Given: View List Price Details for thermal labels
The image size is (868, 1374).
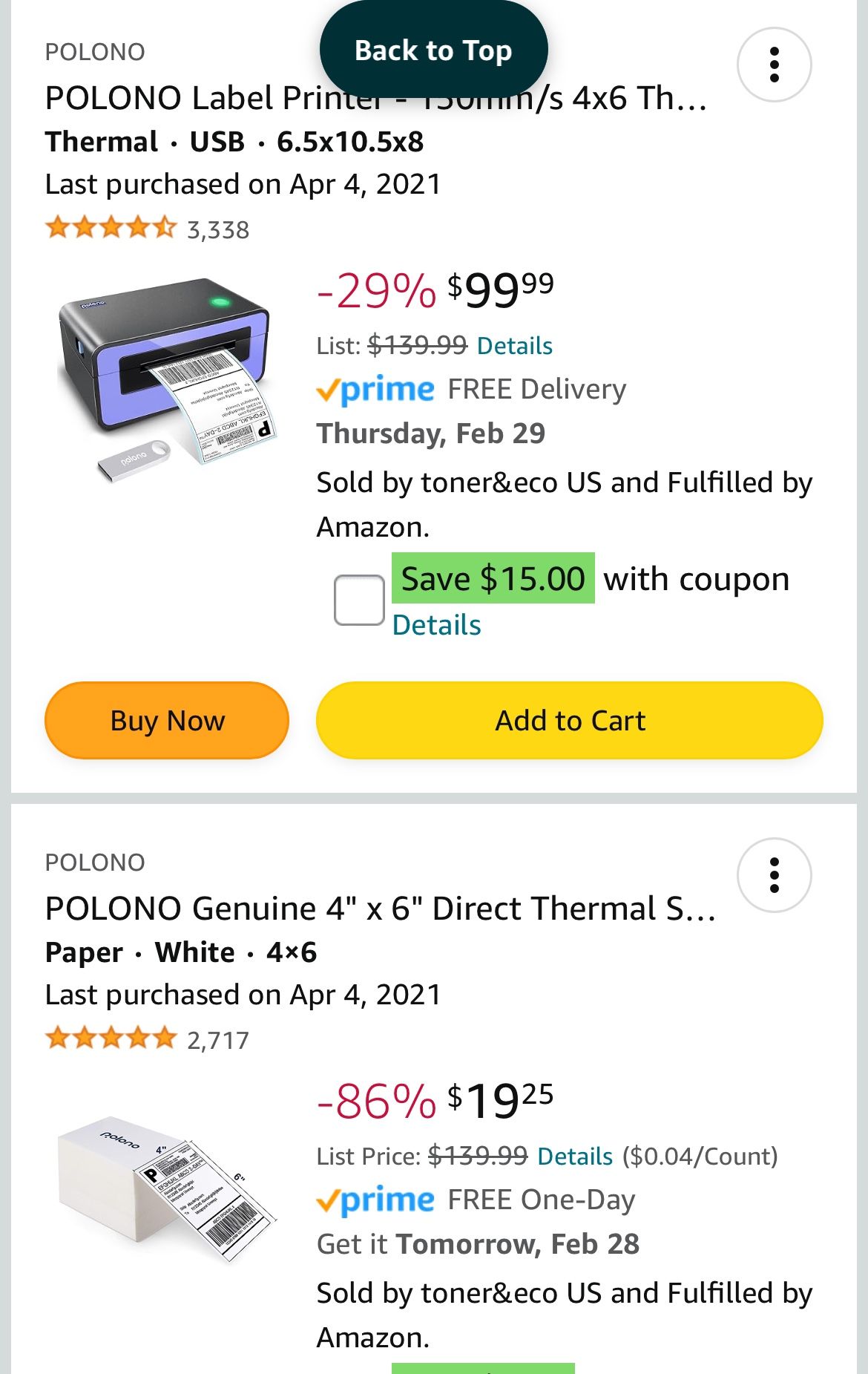Looking at the screenshot, I should pos(574,1157).
